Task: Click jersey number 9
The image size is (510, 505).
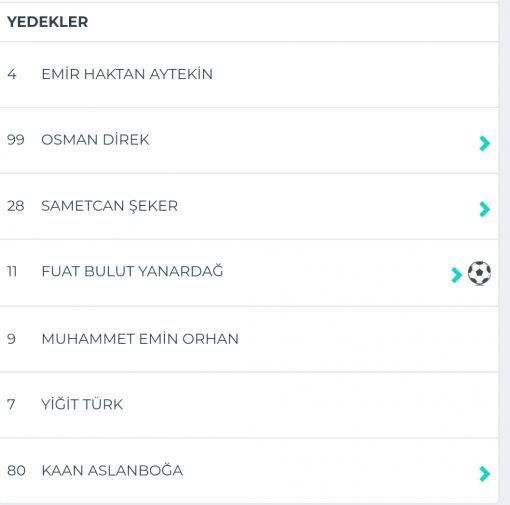Action: click(11, 339)
